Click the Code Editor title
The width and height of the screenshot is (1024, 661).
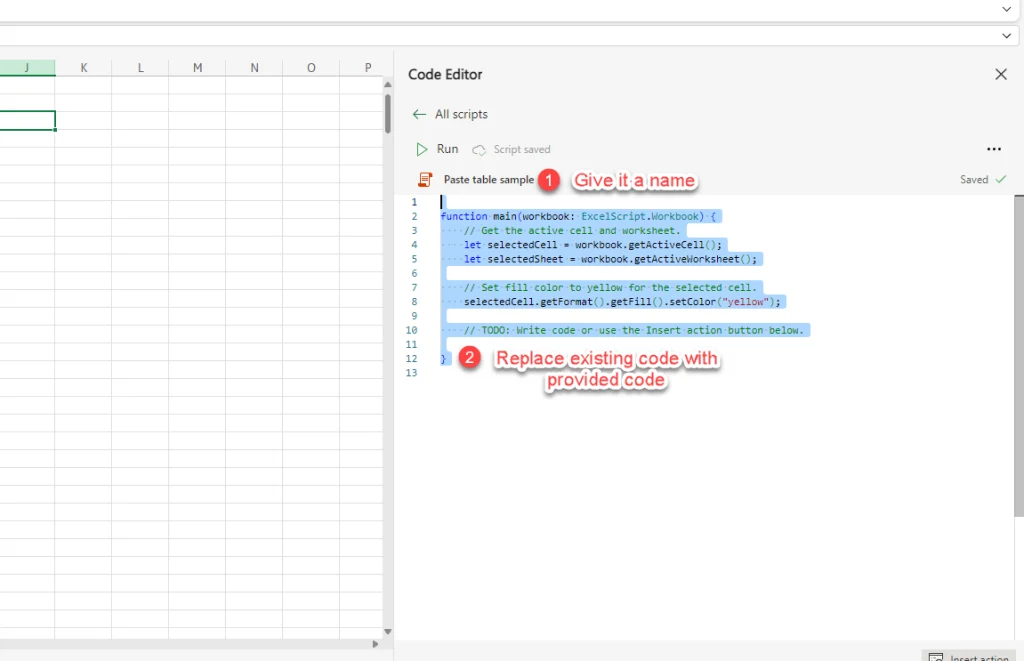click(445, 74)
